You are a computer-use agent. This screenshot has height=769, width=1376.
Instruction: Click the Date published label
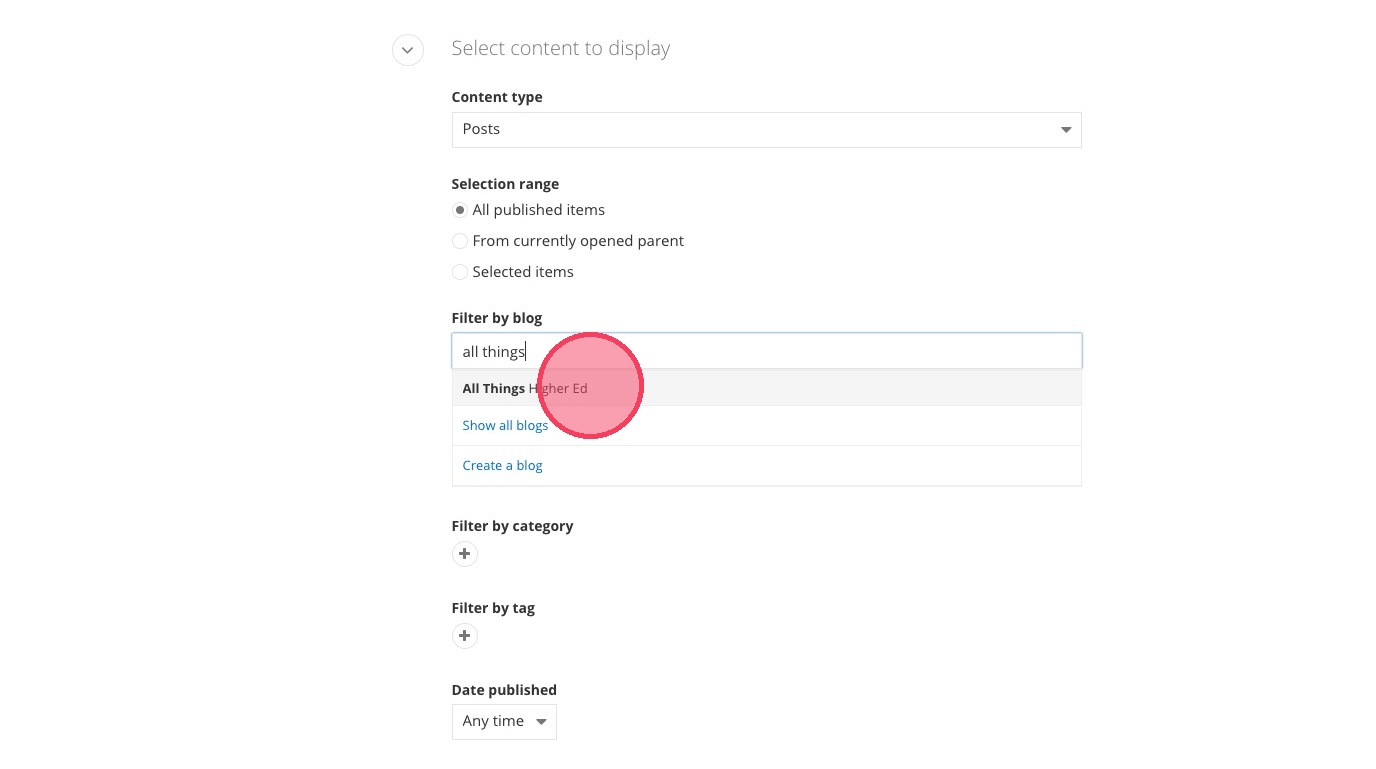(504, 690)
